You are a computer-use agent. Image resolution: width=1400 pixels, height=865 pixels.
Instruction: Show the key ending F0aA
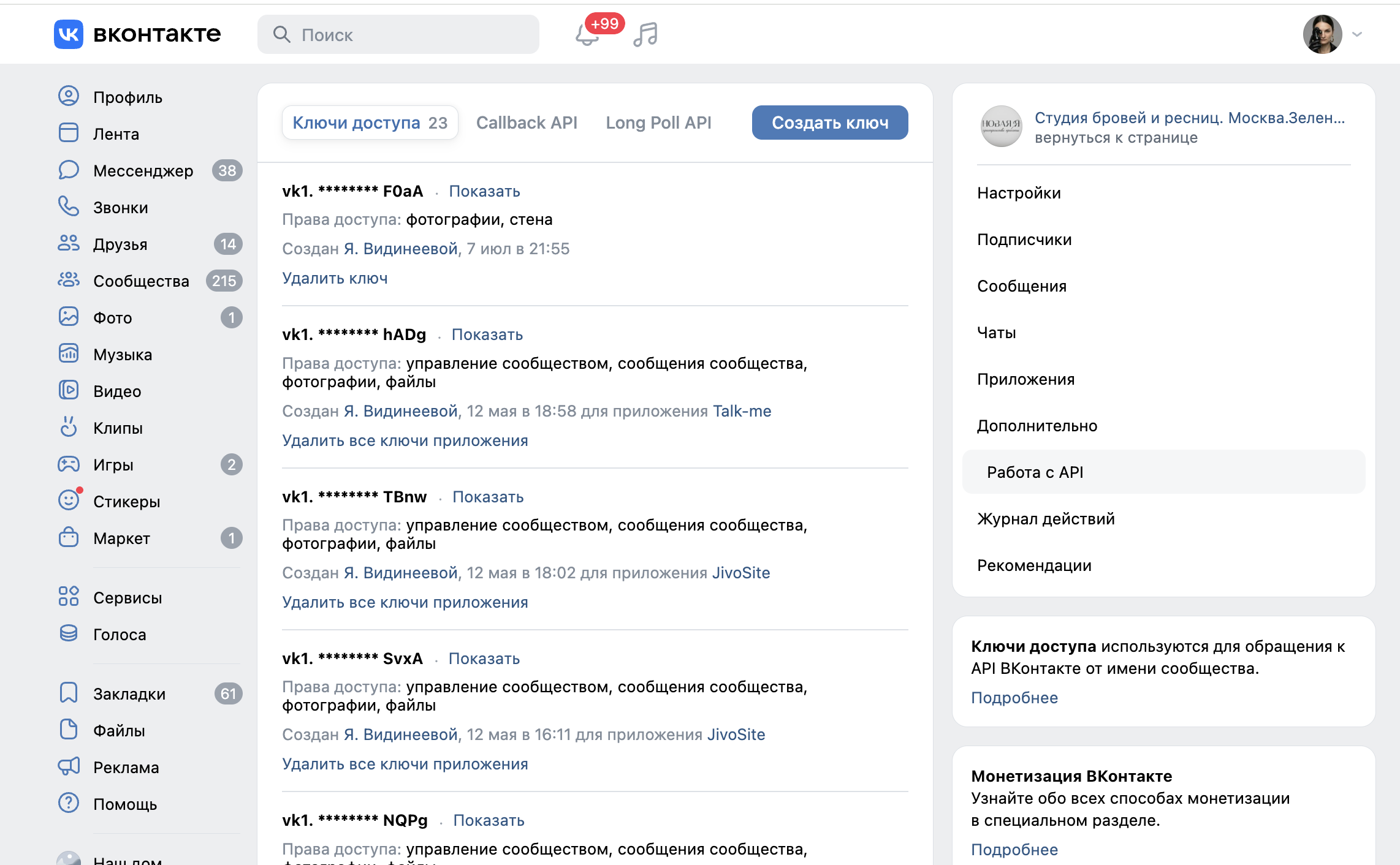(x=484, y=191)
